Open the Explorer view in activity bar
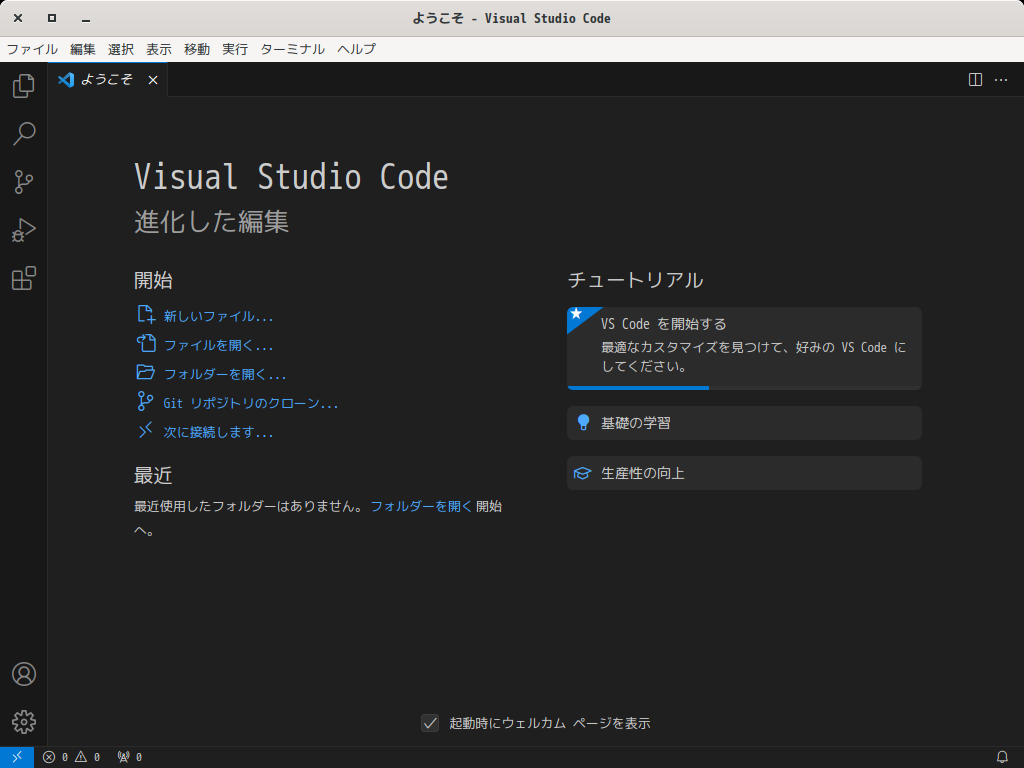 (24, 86)
